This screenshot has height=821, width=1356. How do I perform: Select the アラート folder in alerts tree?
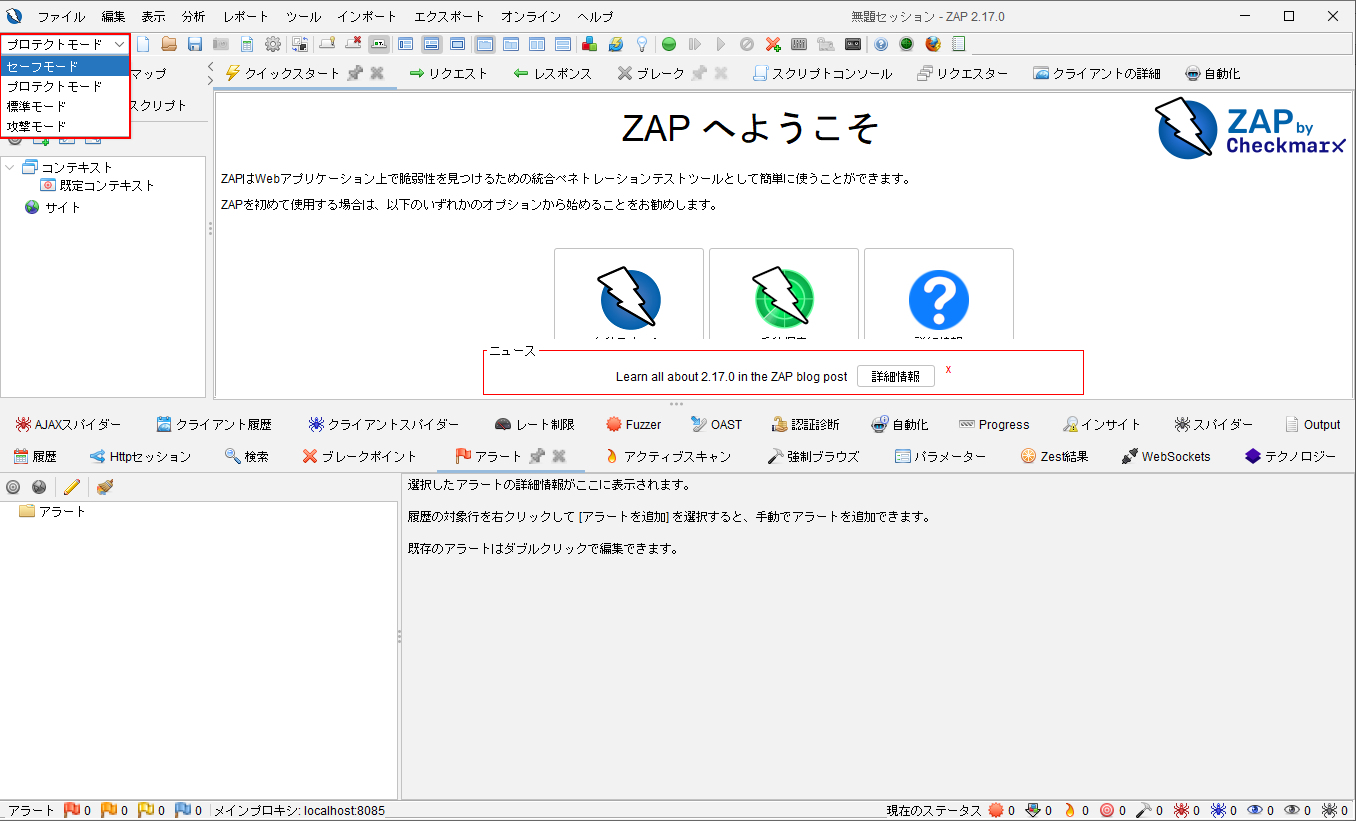(52, 511)
